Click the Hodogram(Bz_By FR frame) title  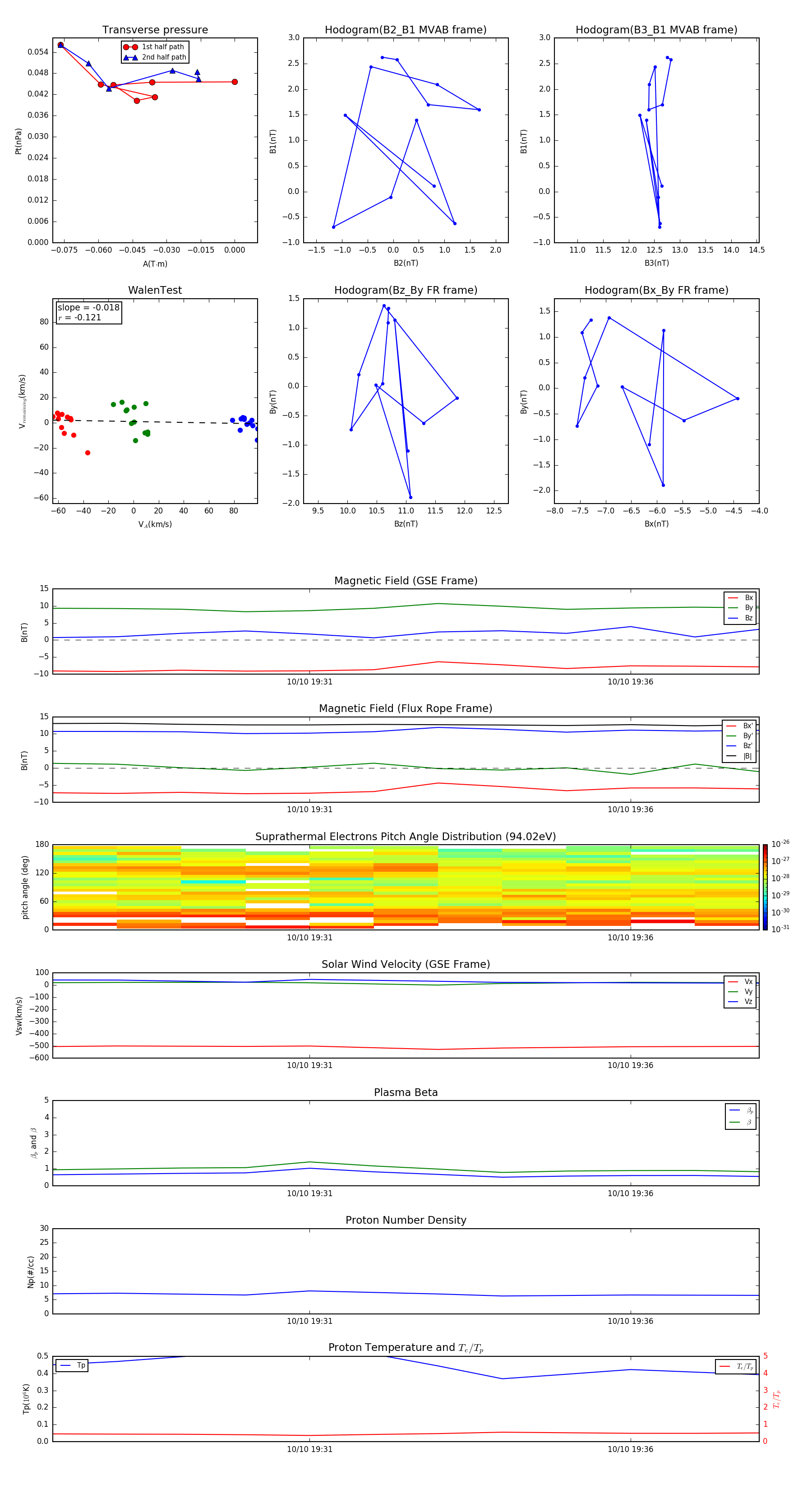click(405, 290)
